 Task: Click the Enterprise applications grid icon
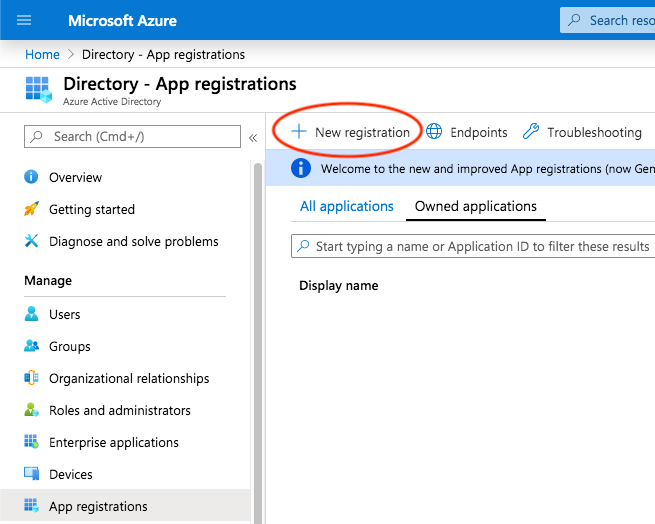pyautogui.click(x=31, y=442)
